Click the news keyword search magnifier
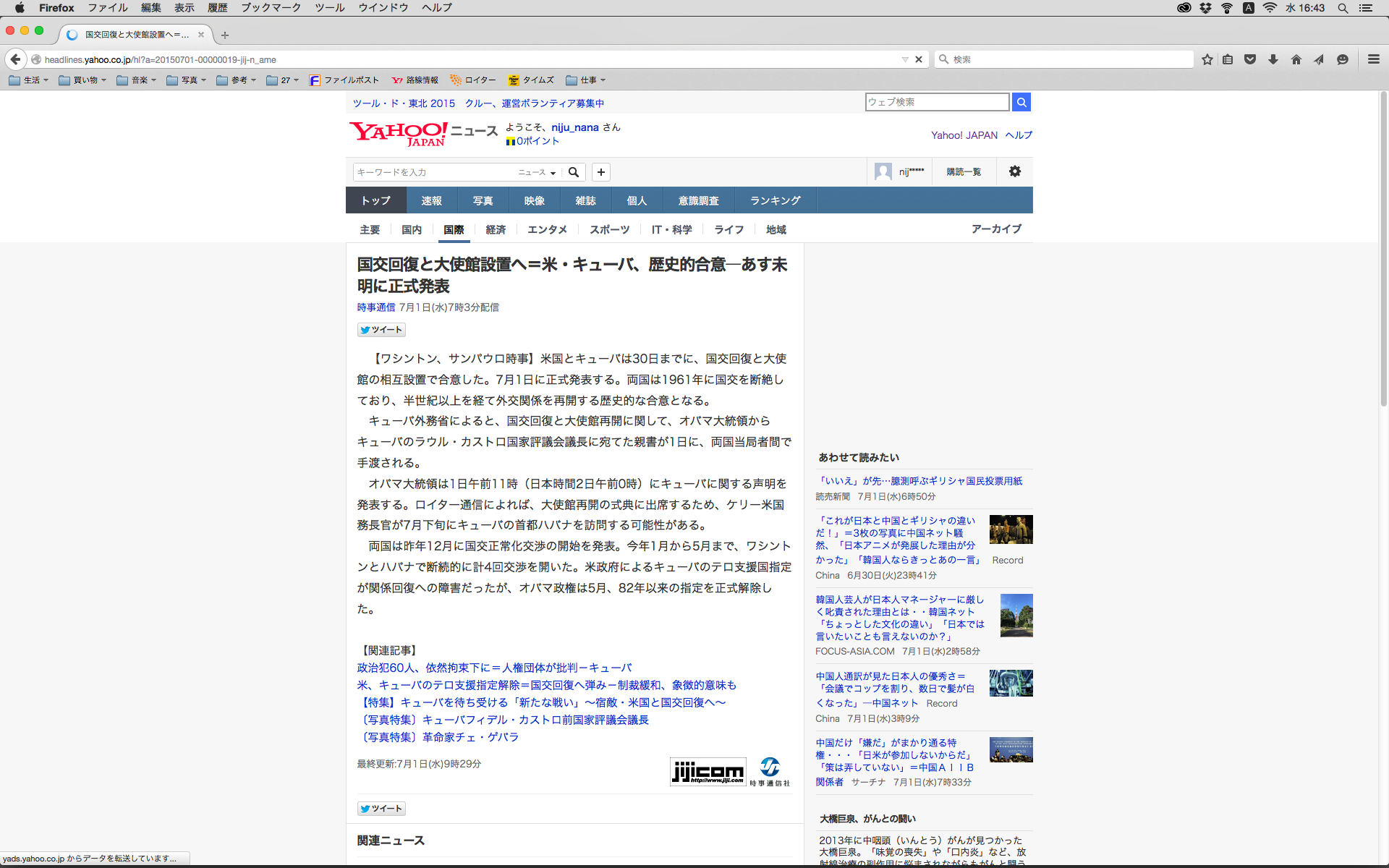This screenshot has height=868, width=1389. point(574,172)
